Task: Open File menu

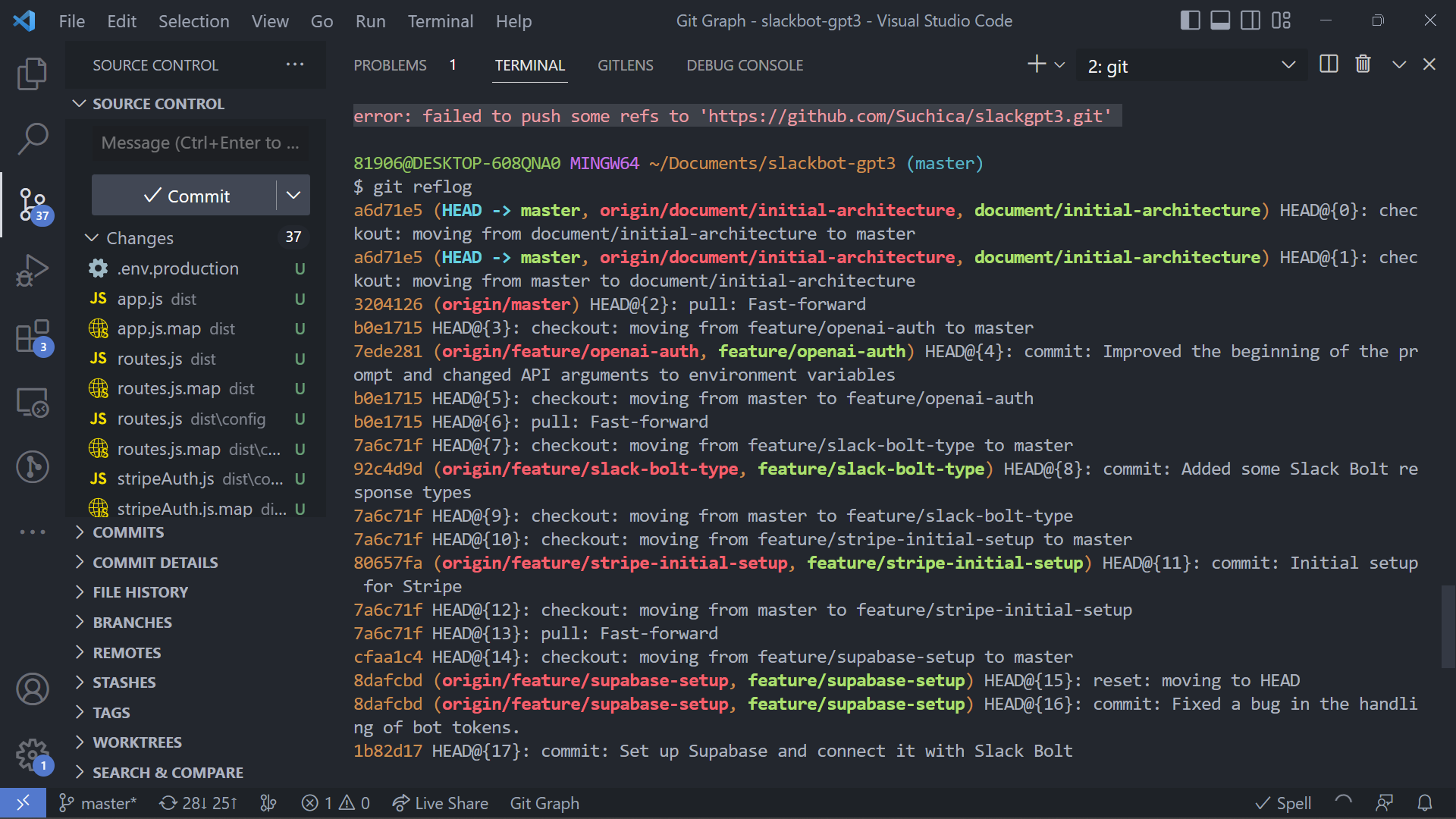Action: click(72, 21)
